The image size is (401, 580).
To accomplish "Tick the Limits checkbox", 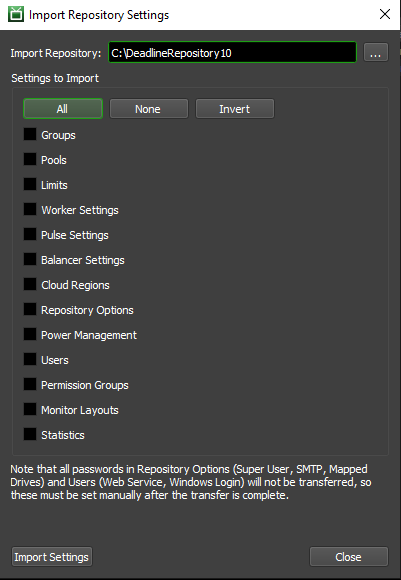I will 30,184.
